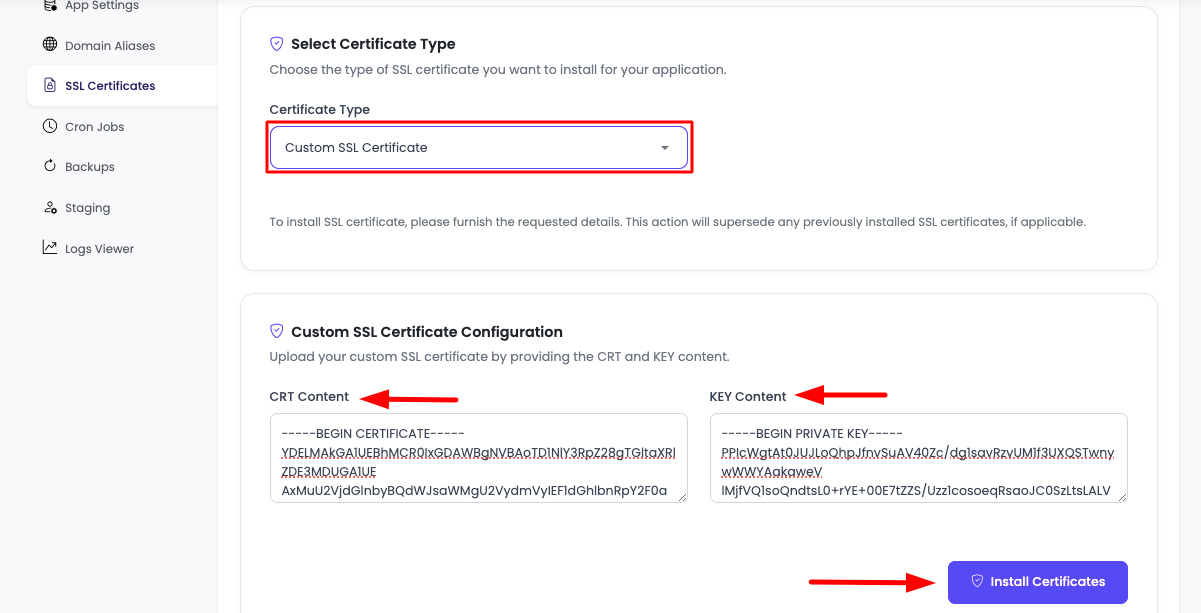Click inside the KEY Content text area
The height and width of the screenshot is (613, 1201).
coord(917,460)
